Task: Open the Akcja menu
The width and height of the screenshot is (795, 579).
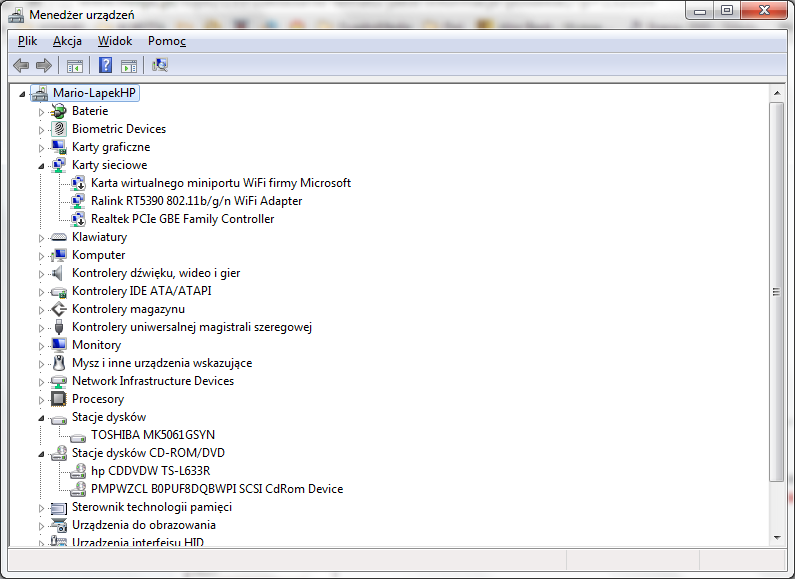Action: tap(67, 41)
